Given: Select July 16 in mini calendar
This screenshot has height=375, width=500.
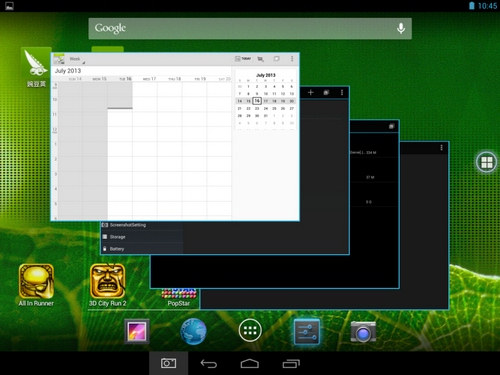Looking at the screenshot, I should pyautogui.click(x=257, y=101).
